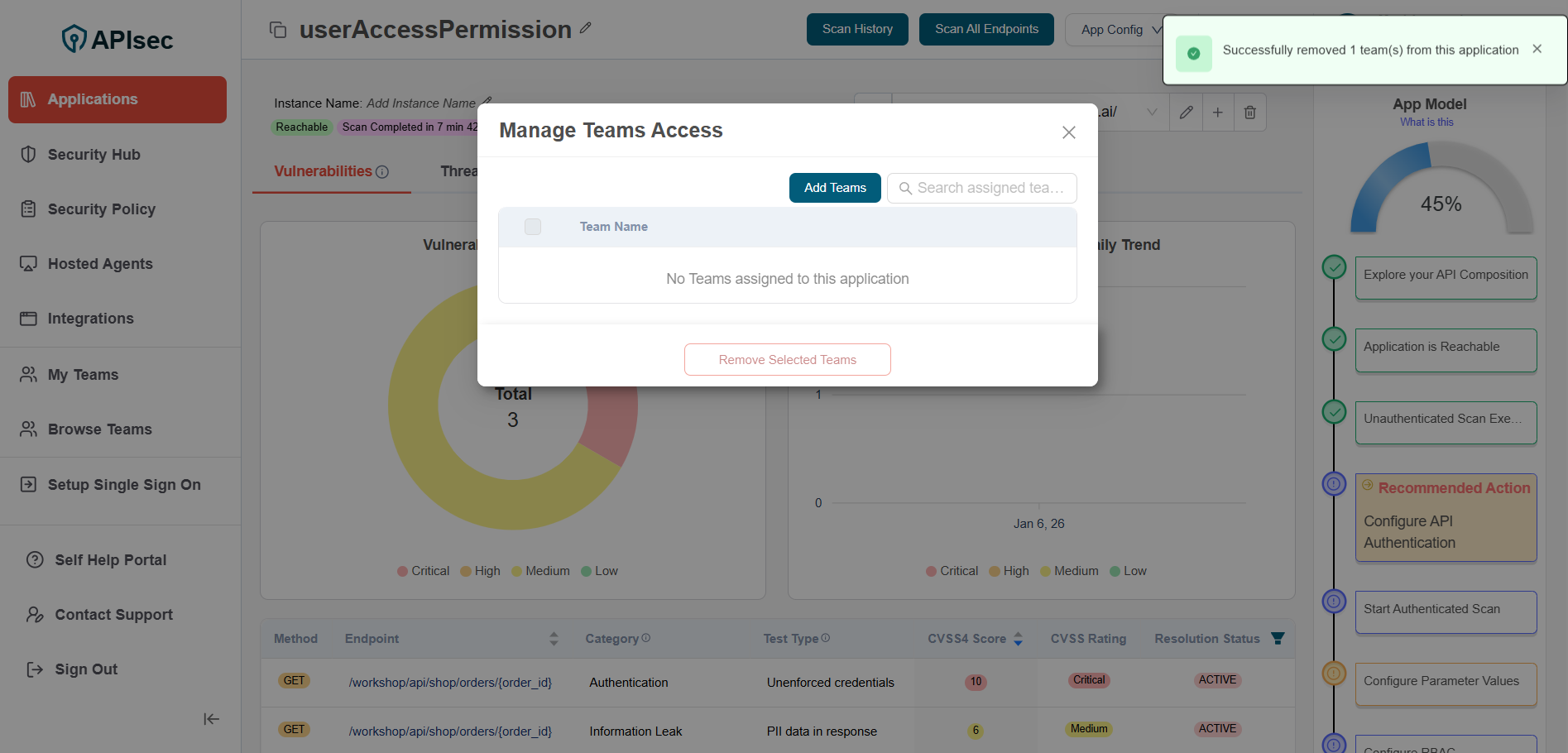Click the Add Teams button
Image resolution: width=1568 pixels, height=753 pixels.
835,188
